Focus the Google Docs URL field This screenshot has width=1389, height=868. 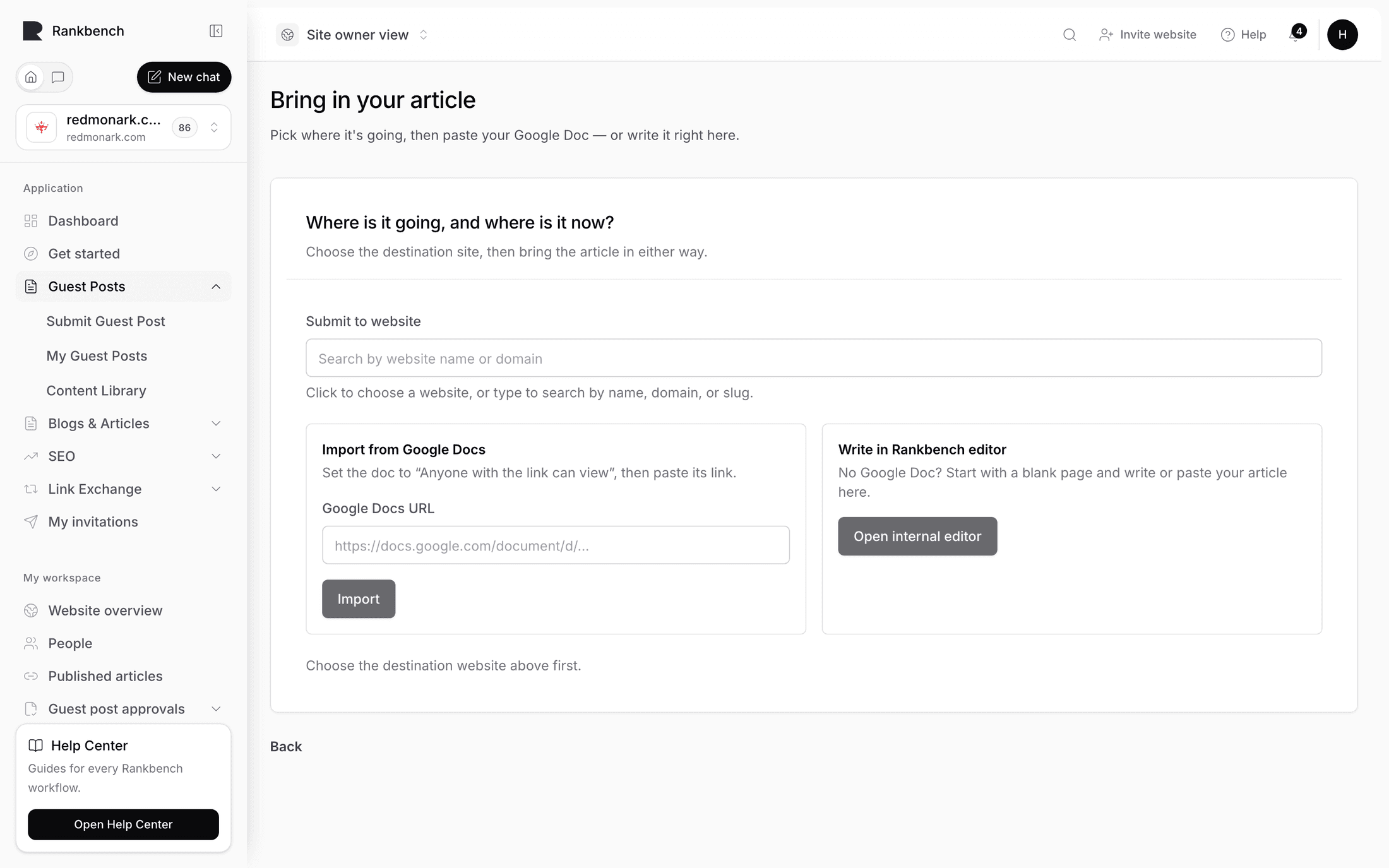pos(556,545)
